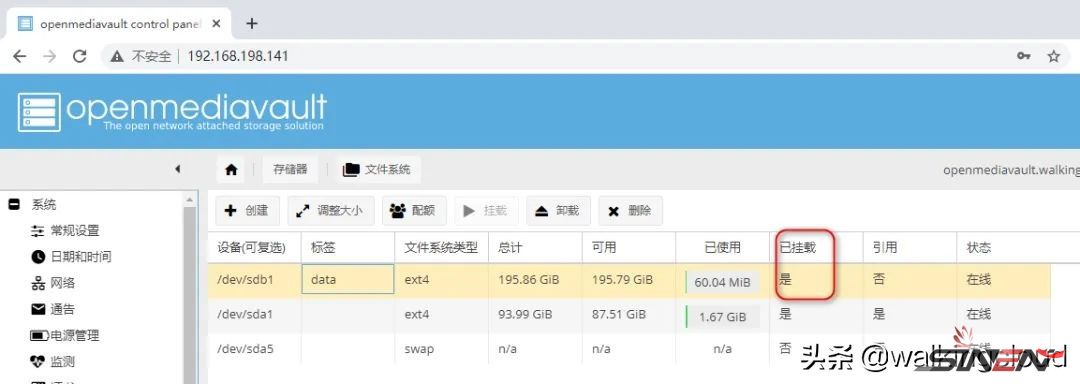This screenshot has width=1080, height=384.
Task: Click the not secure warning icon
Action: 117,56
